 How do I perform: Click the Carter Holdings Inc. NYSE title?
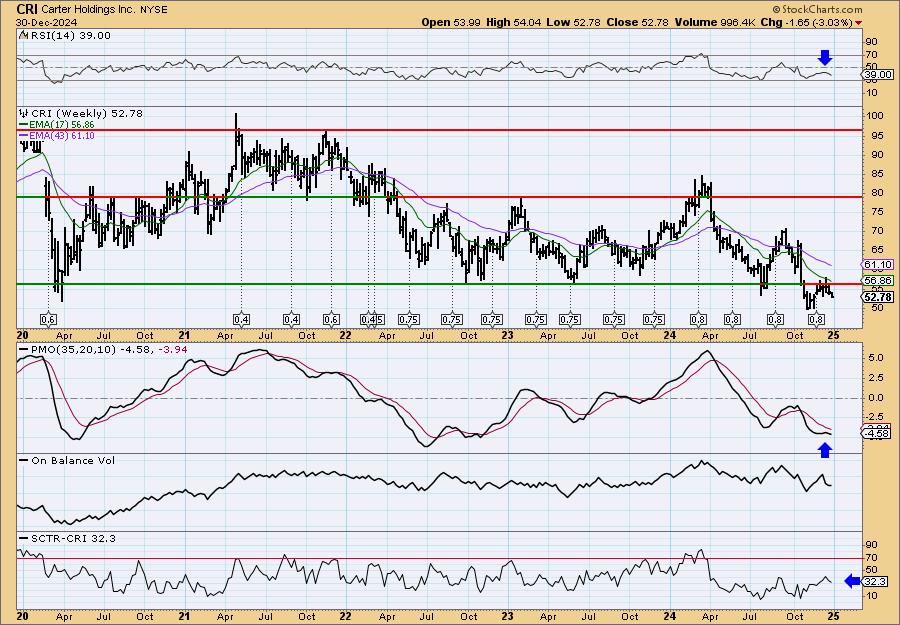point(104,10)
